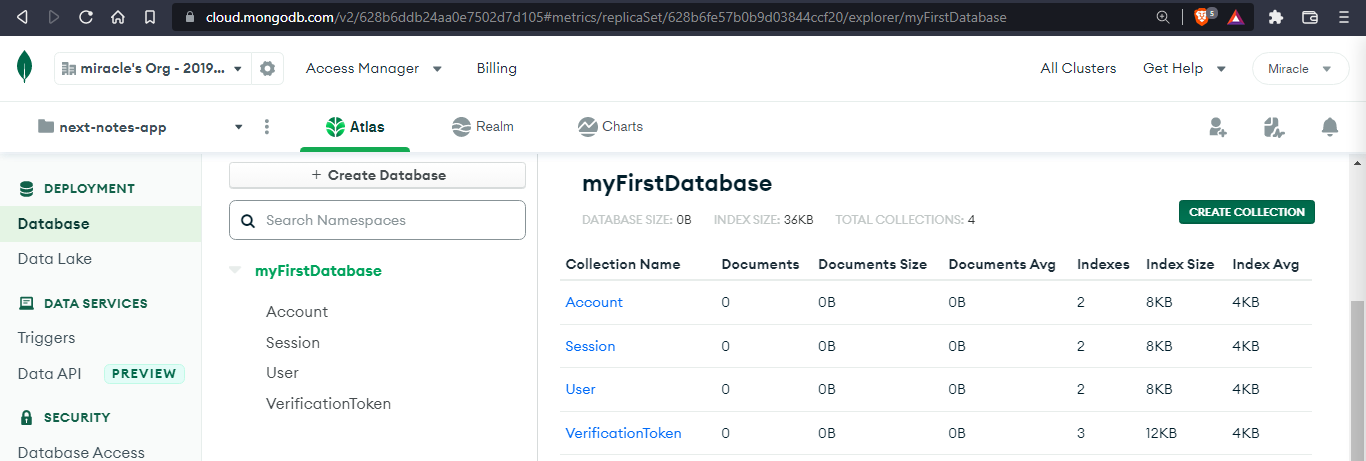Click the Index Avg column header
The width and height of the screenshot is (1366, 461).
click(1265, 265)
